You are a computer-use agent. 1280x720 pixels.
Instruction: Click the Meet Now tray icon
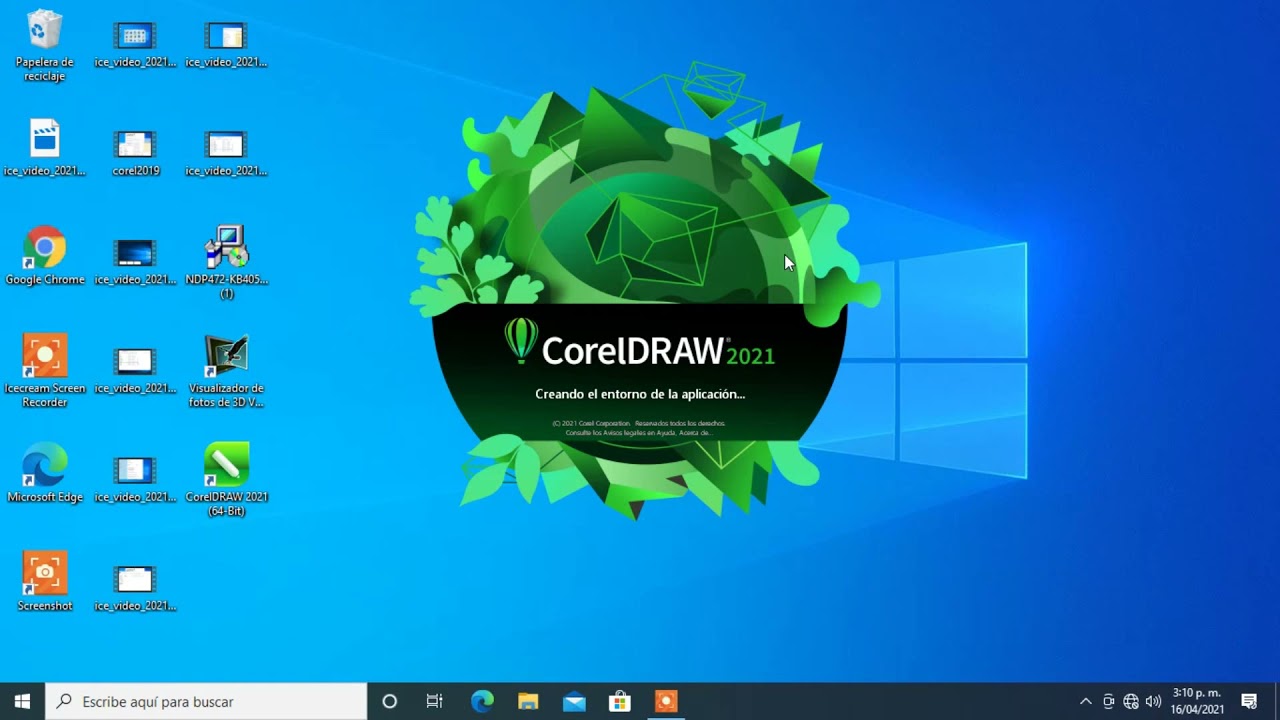pyautogui.click(x=1108, y=701)
